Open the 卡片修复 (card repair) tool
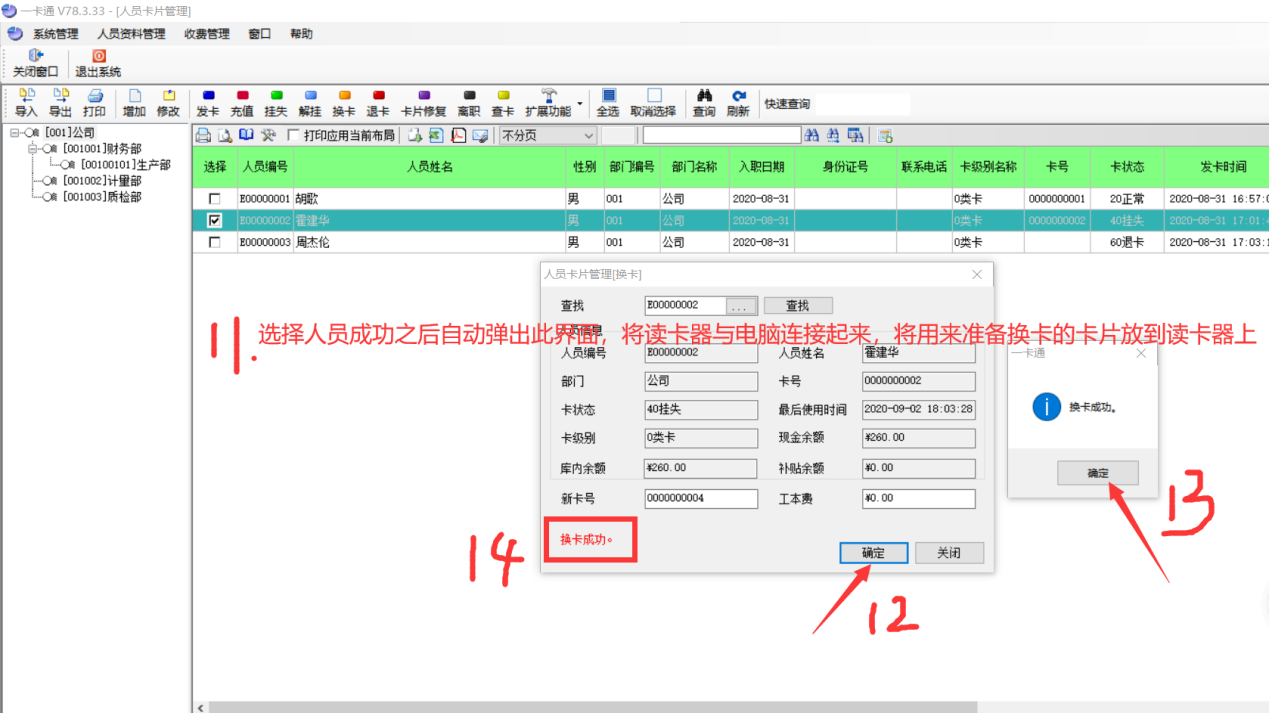The image size is (1269, 713). click(423, 103)
